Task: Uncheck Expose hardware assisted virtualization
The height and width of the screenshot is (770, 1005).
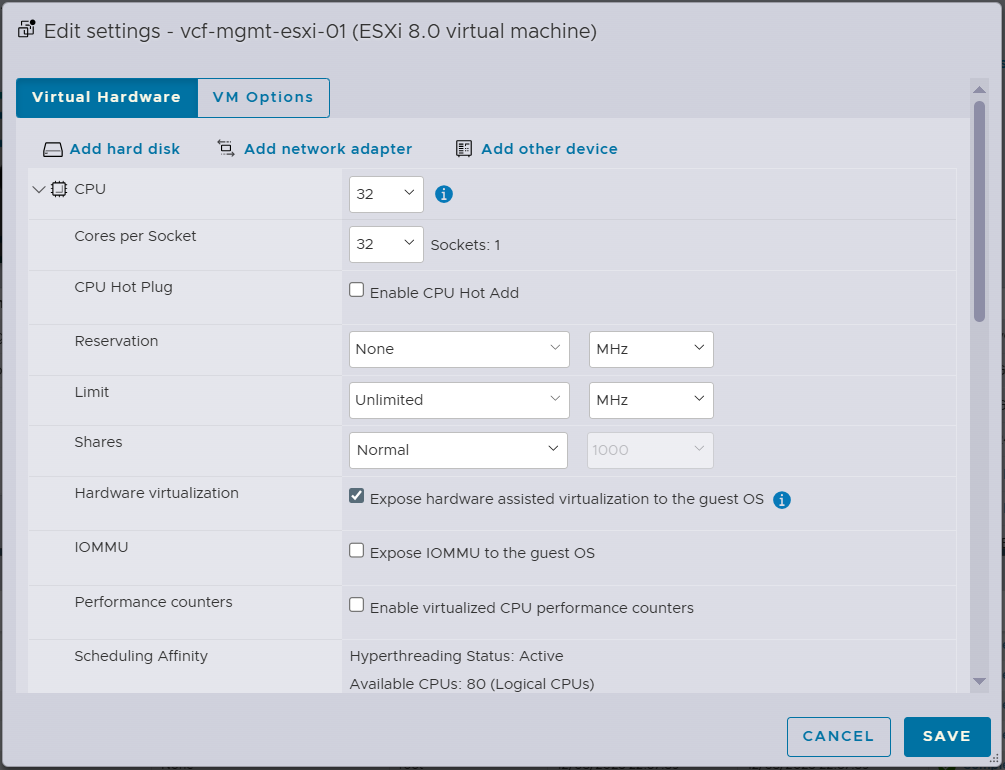Action: (357, 496)
